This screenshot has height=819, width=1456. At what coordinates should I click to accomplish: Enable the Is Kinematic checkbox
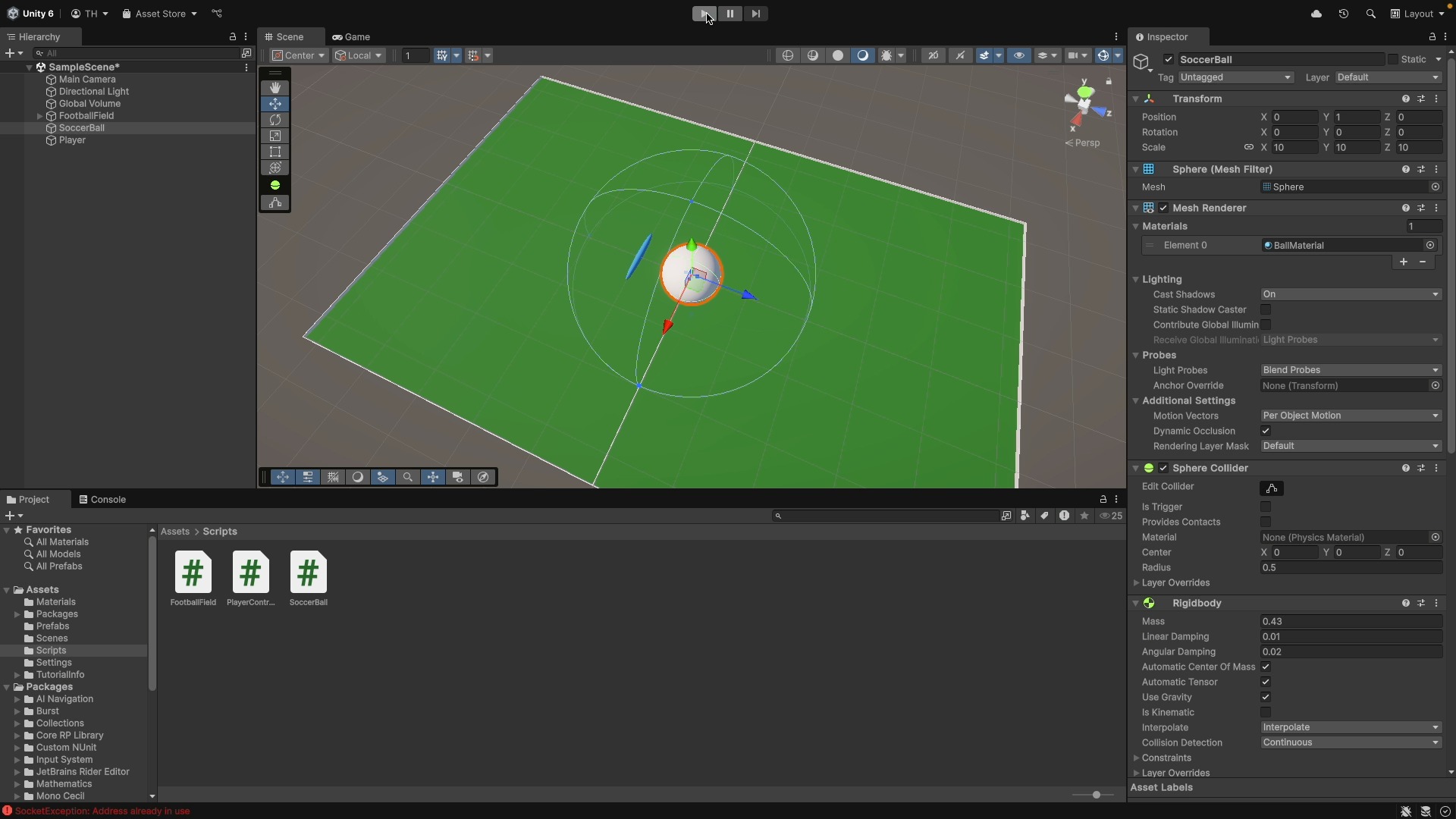point(1266,713)
